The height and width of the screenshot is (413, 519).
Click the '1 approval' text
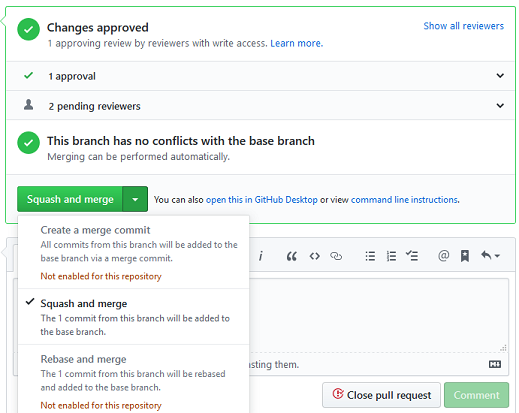72,76
